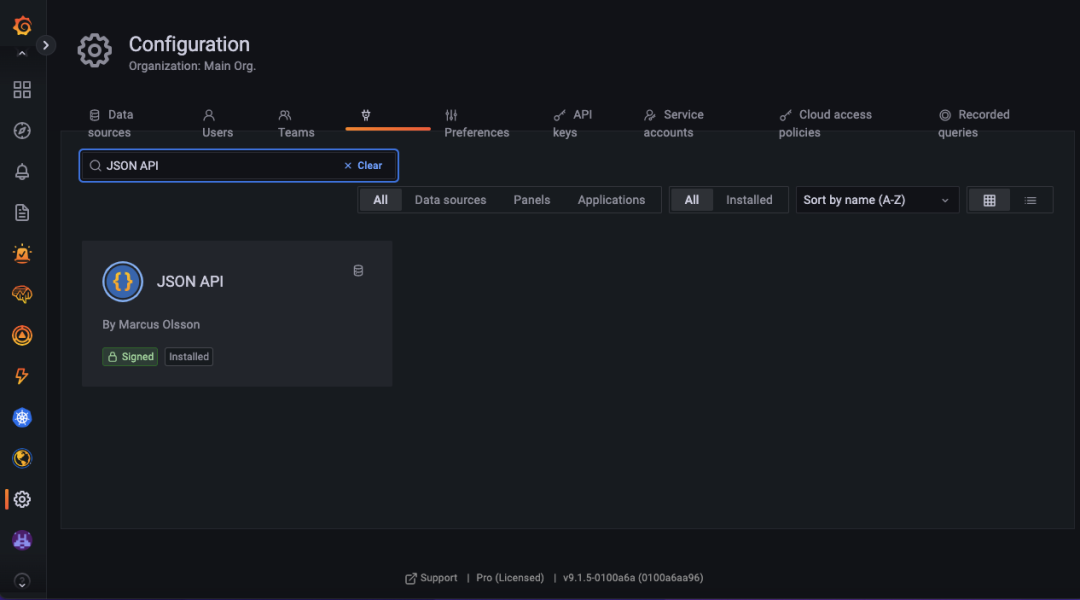The width and height of the screenshot is (1080, 600).
Task: Click the JSON API search input field
Action: pyautogui.click(x=220, y=166)
